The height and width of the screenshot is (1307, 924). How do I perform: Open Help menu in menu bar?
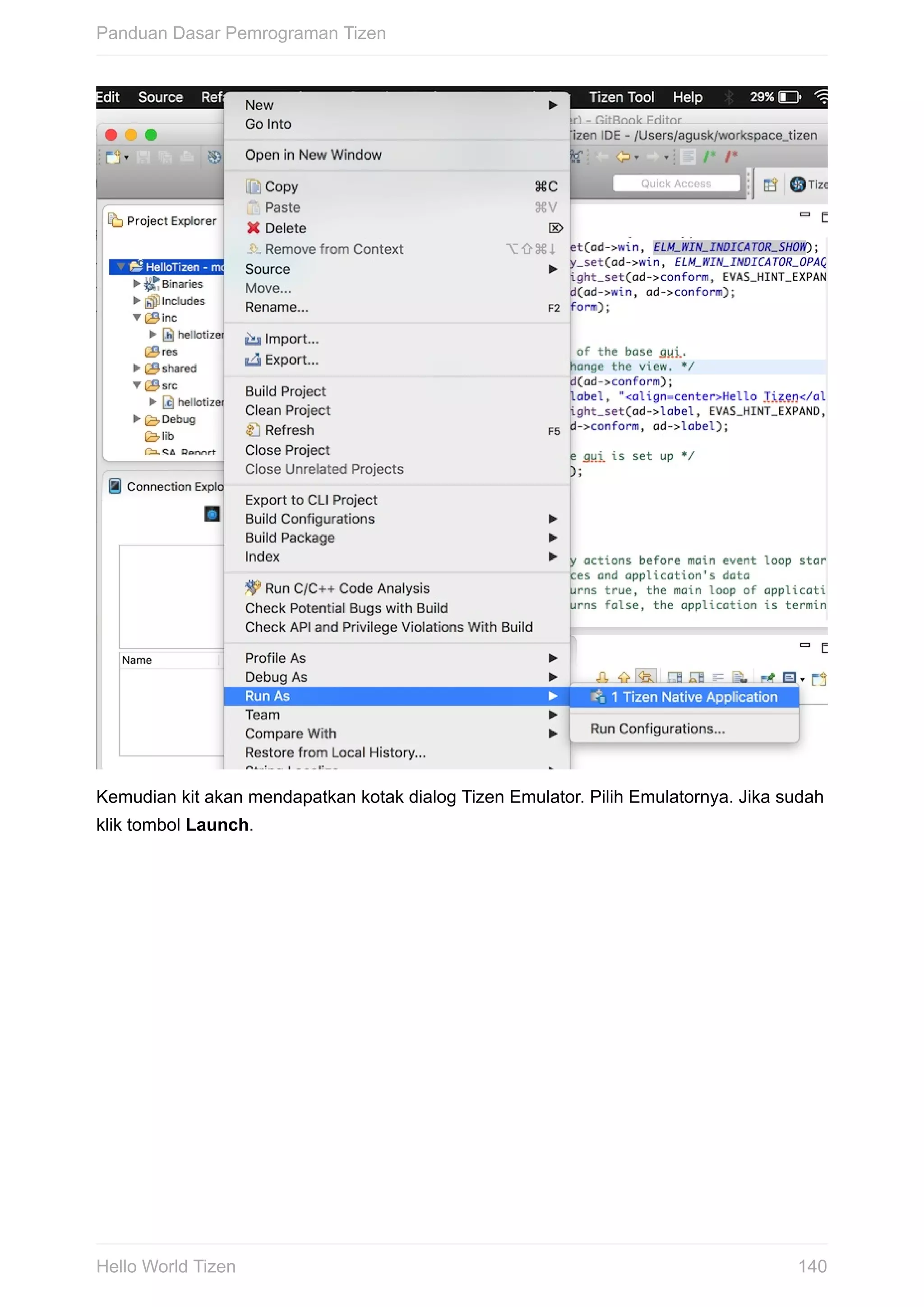[x=687, y=97]
